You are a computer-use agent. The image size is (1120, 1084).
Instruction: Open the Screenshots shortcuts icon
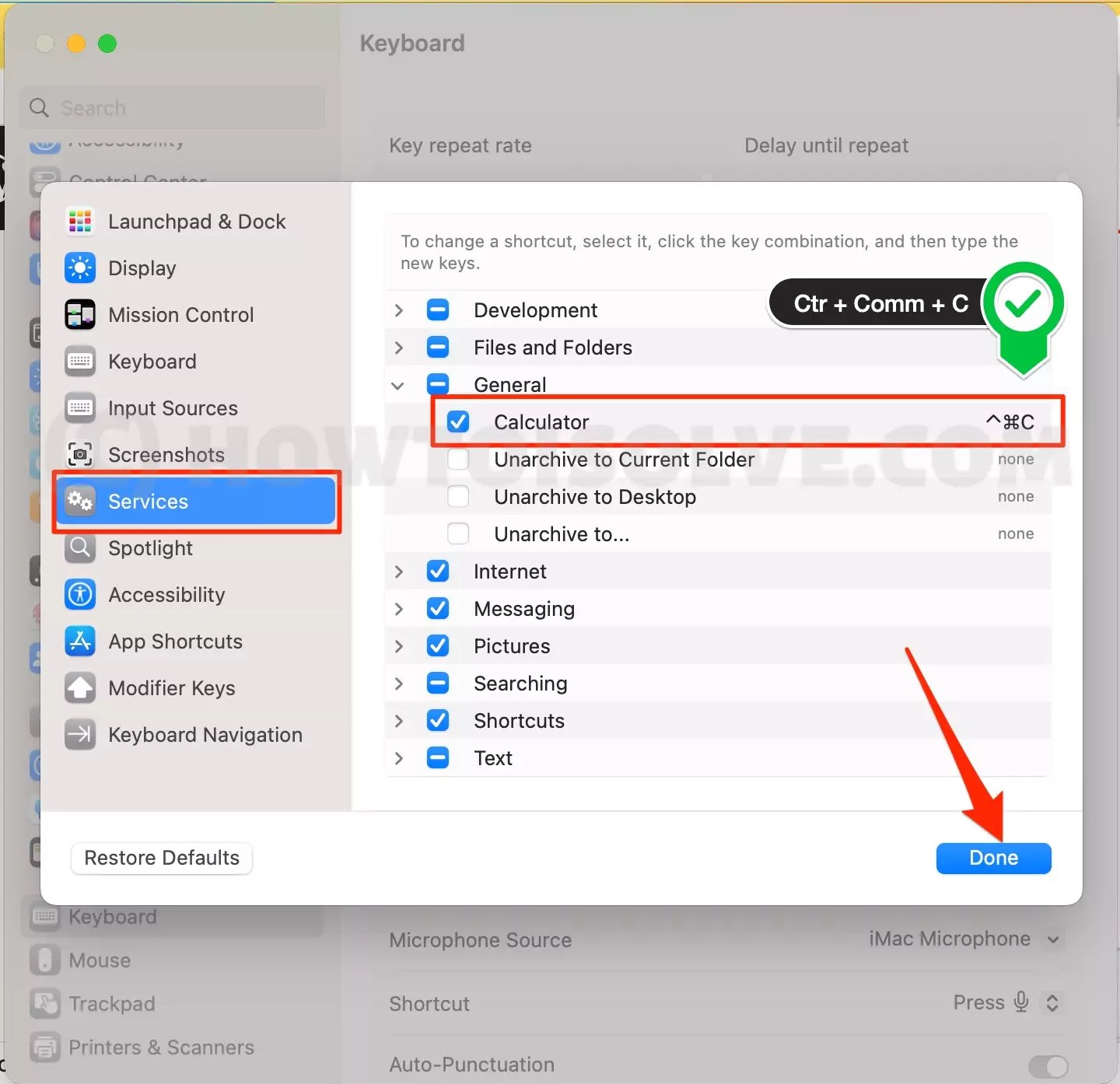pyautogui.click(x=79, y=454)
